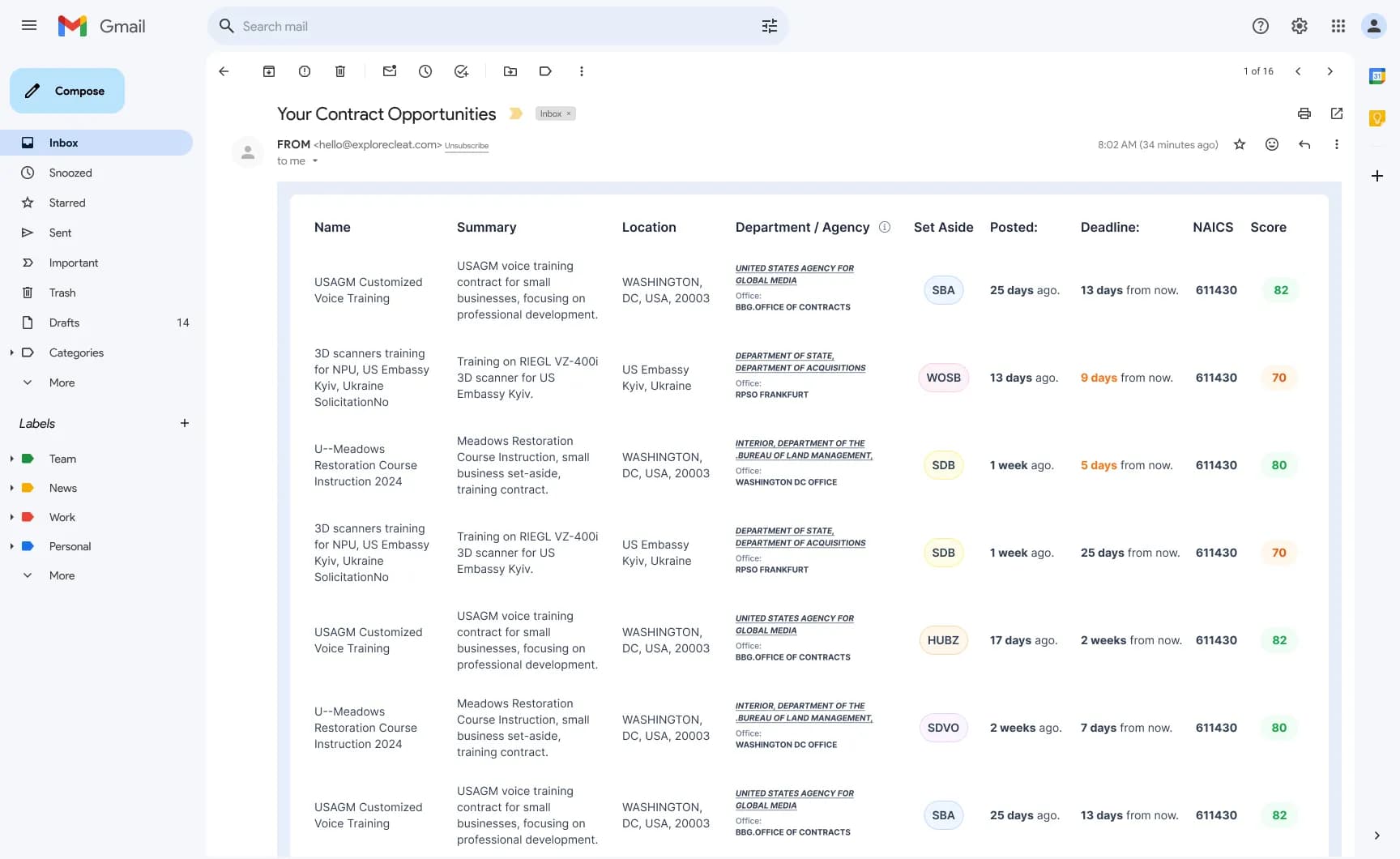Add an emoji reaction
Image resolution: width=1400 pixels, height=859 pixels.
point(1272,144)
